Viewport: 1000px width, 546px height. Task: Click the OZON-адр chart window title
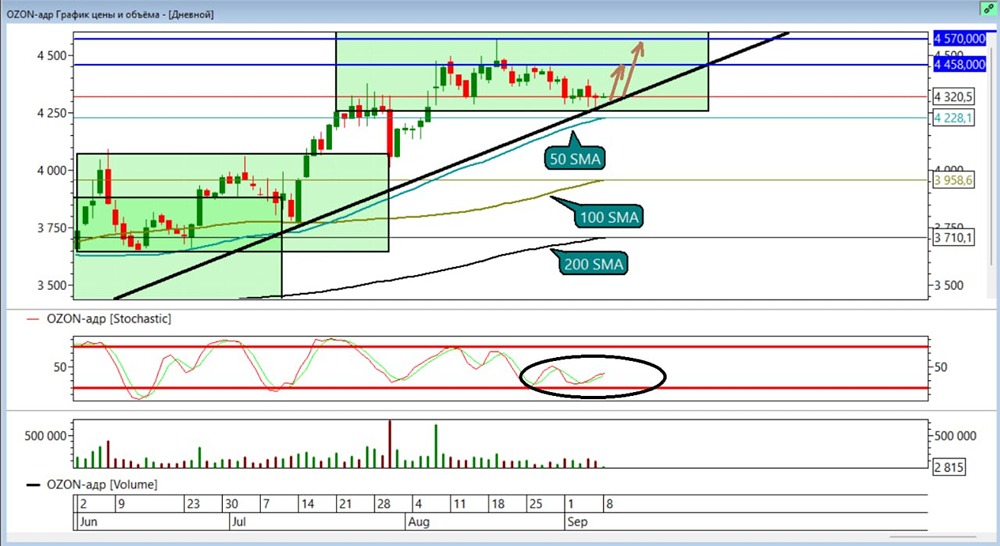tap(110, 13)
